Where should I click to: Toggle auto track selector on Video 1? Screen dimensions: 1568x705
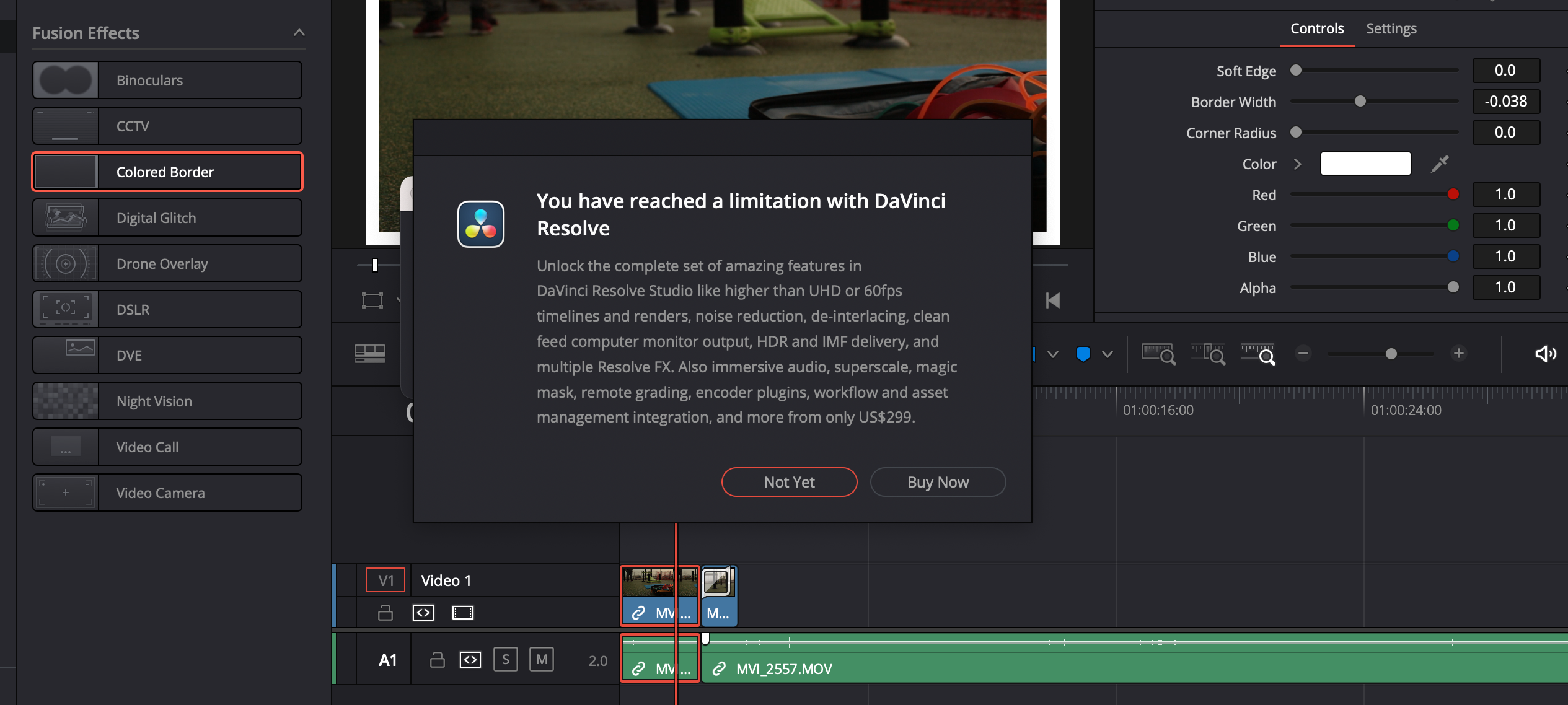click(423, 613)
